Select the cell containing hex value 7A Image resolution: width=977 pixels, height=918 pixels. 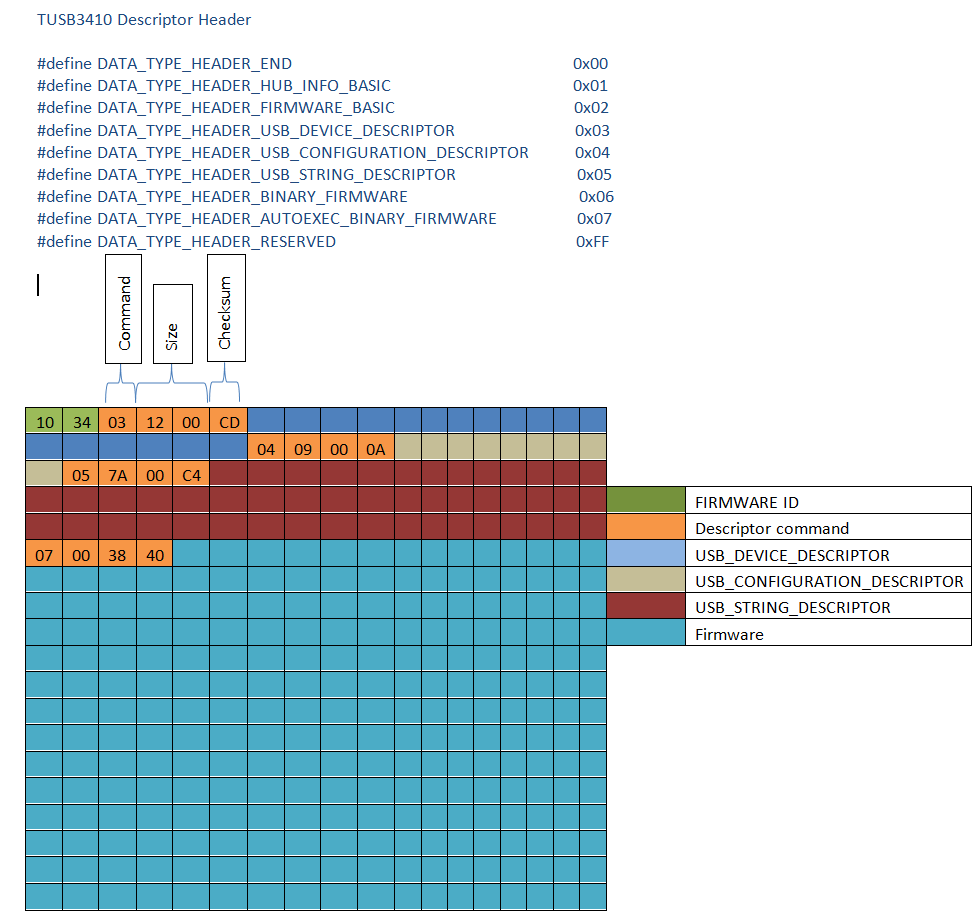tap(117, 475)
